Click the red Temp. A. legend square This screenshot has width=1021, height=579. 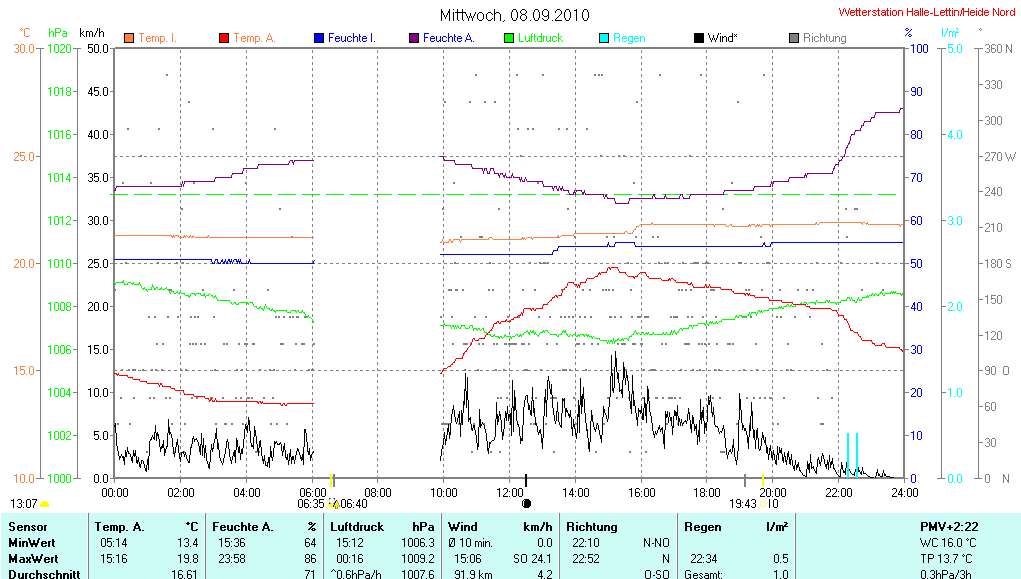[x=224, y=38]
